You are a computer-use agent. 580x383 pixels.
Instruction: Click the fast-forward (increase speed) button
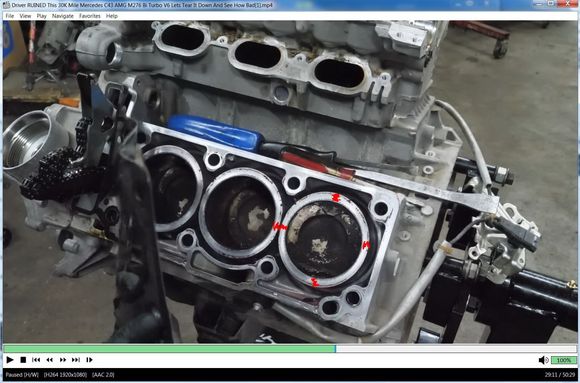[63, 360]
